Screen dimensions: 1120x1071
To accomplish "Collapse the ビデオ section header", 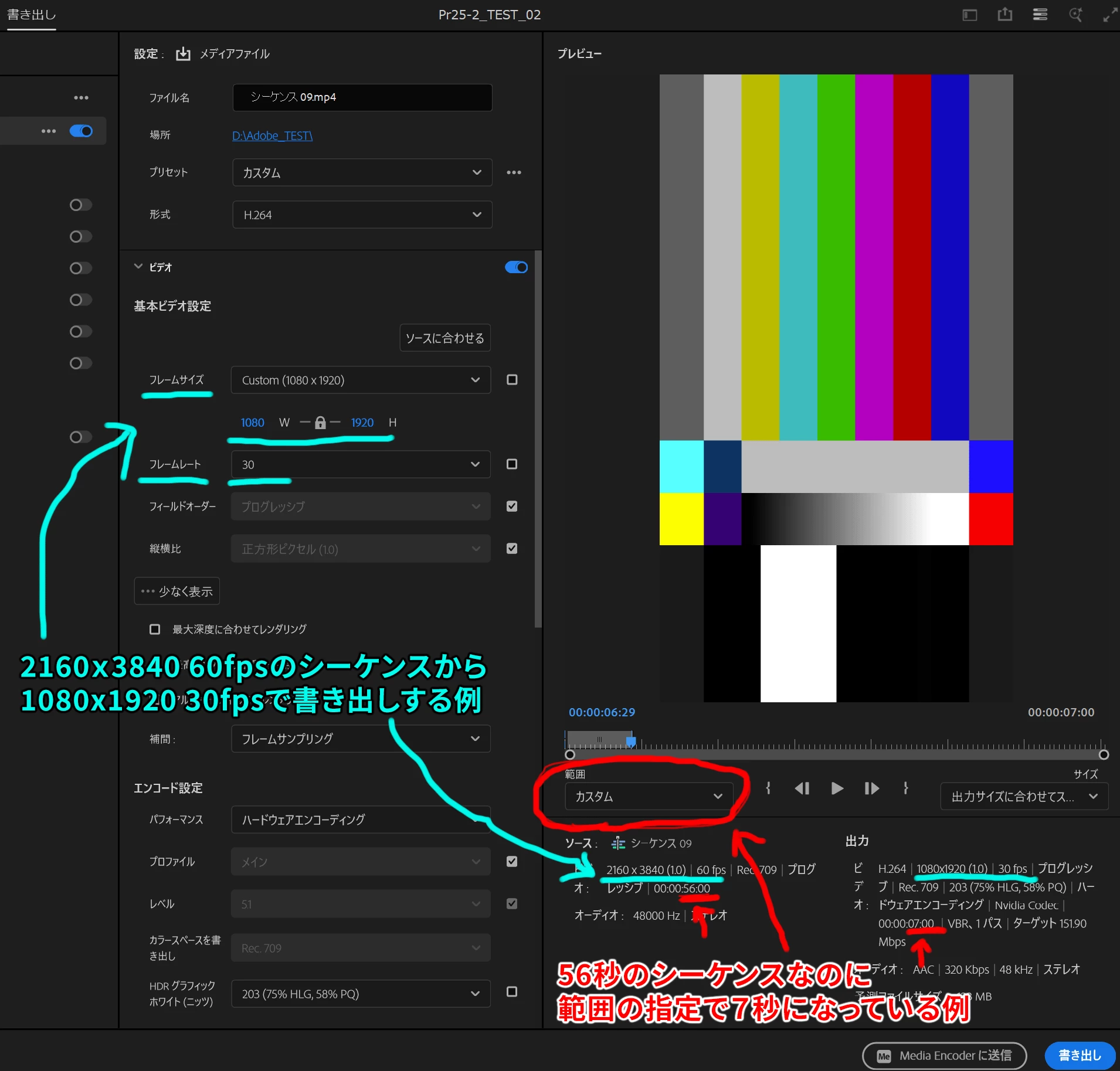I will (153, 267).
